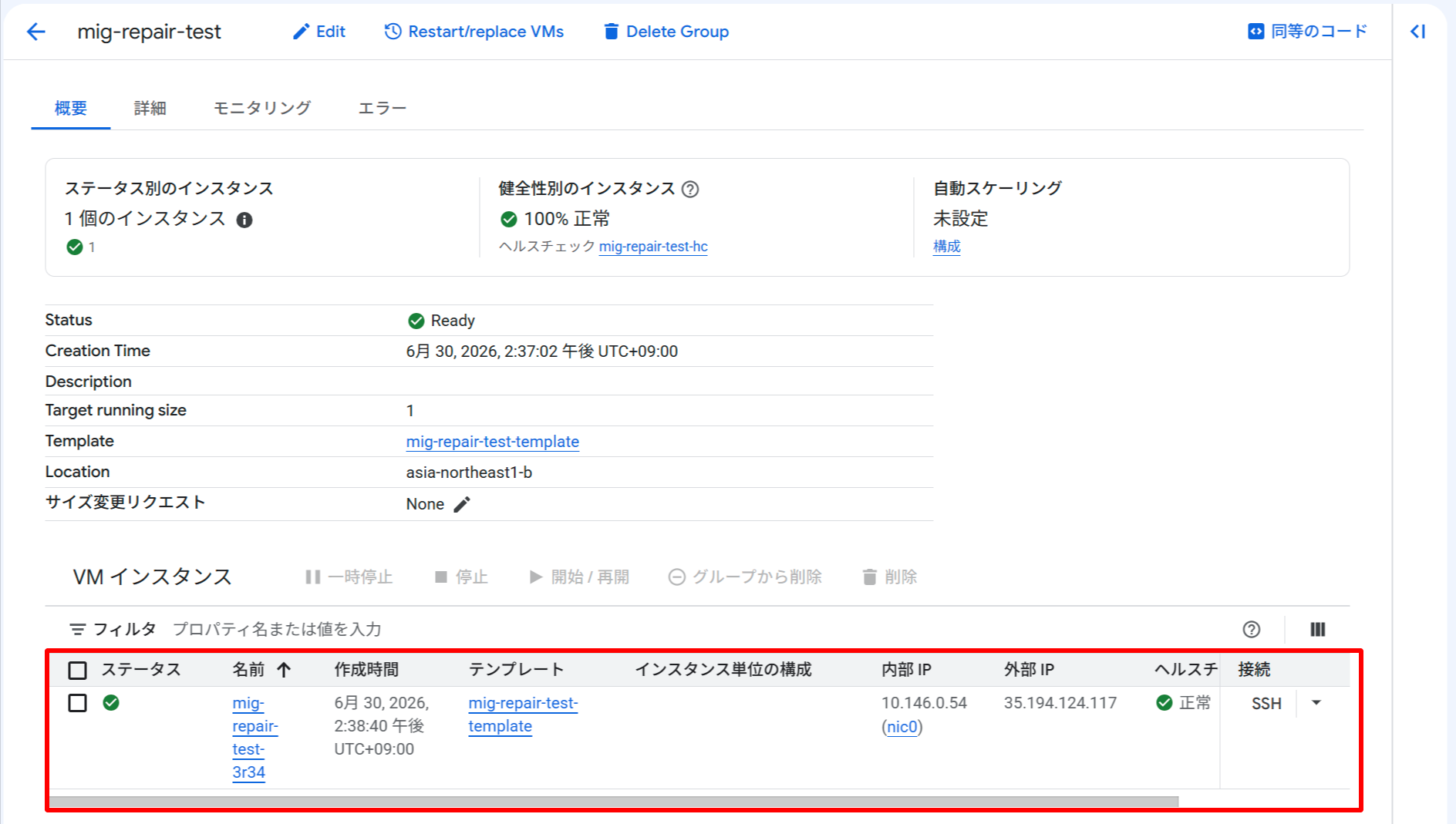The height and width of the screenshot is (824, 1456).
Task: Click the 内部 IP column header
Action: coord(906,670)
